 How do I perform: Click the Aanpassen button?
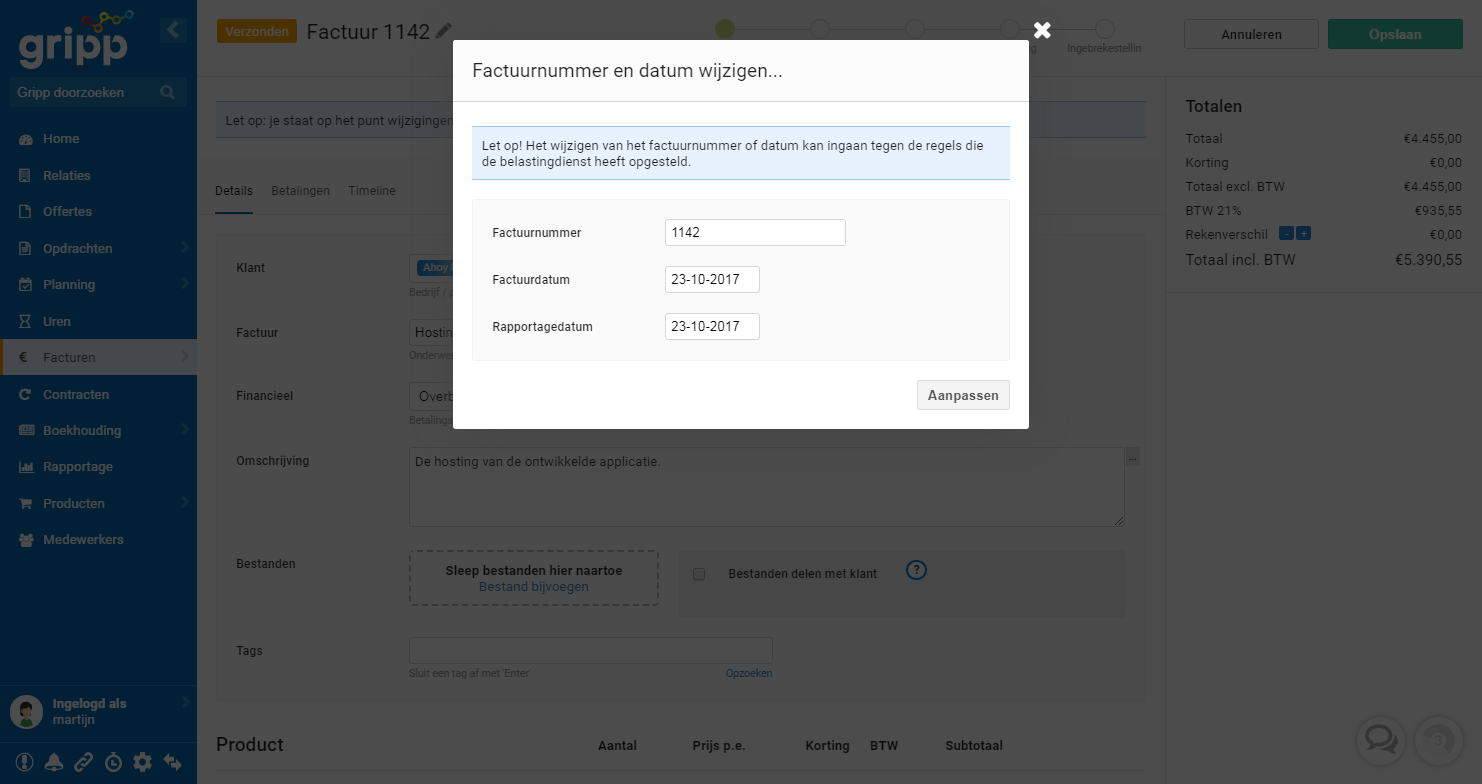coord(963,395)
